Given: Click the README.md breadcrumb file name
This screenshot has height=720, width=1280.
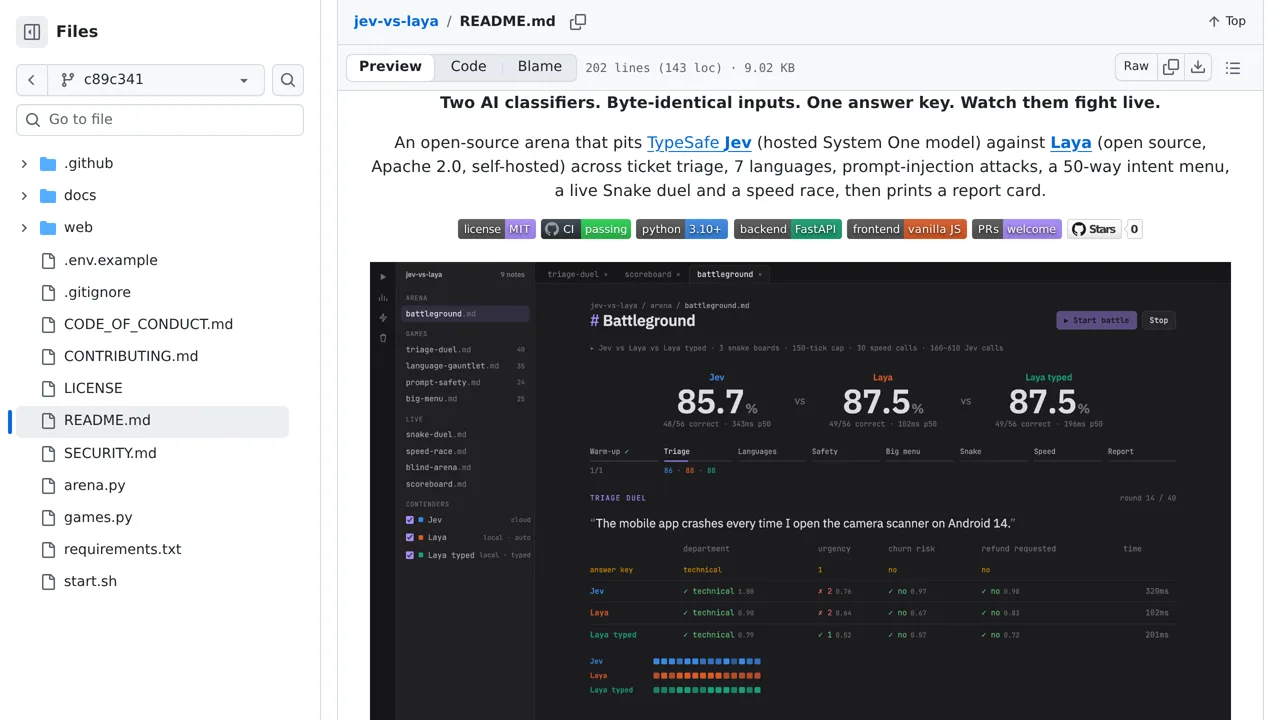Looking at the screenshot, I should [507, 21].
